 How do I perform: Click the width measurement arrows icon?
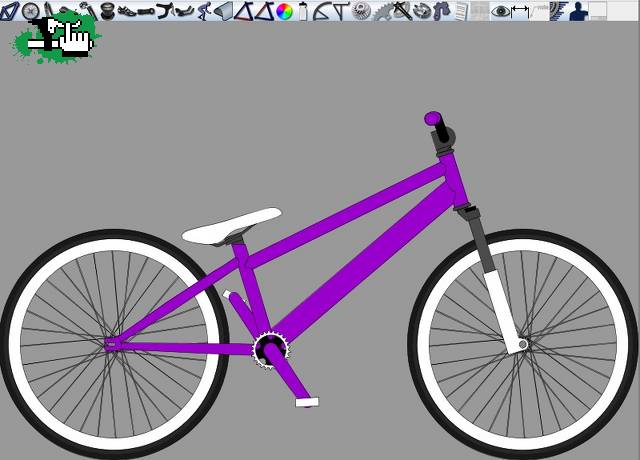pyautogui.click(x=520, y=11)
